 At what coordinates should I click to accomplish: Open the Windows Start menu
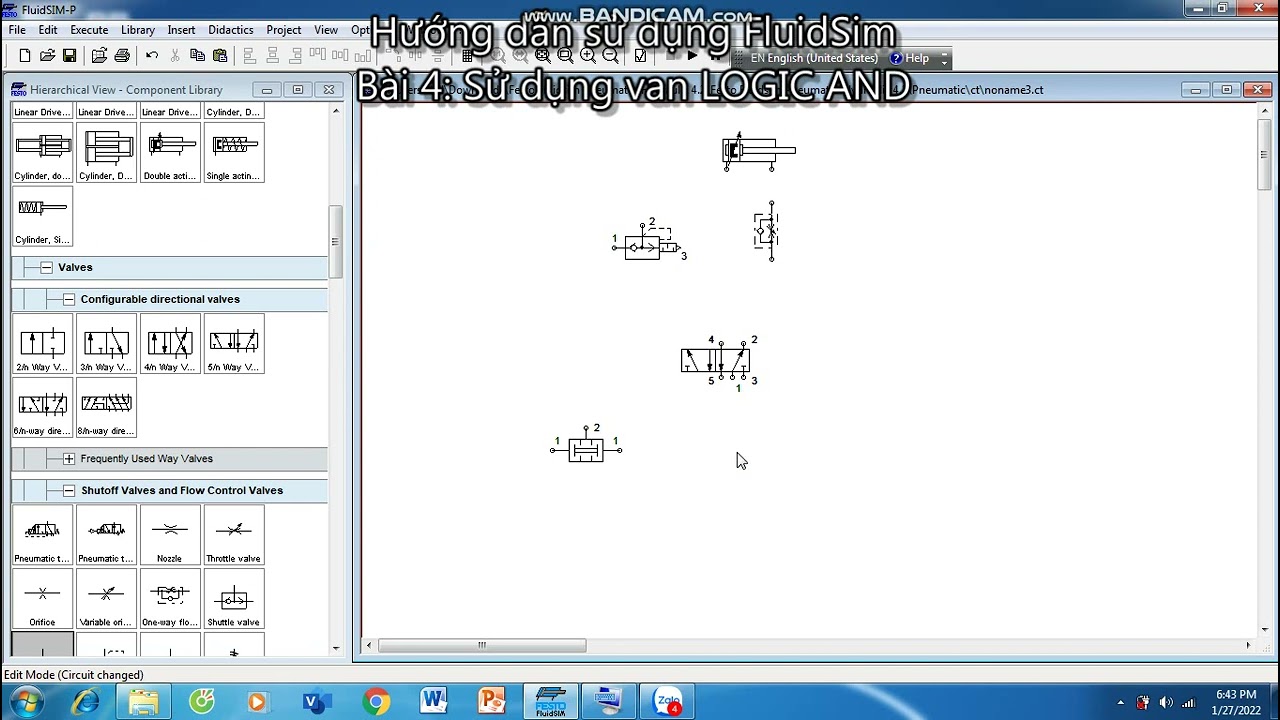coord(27,702)
